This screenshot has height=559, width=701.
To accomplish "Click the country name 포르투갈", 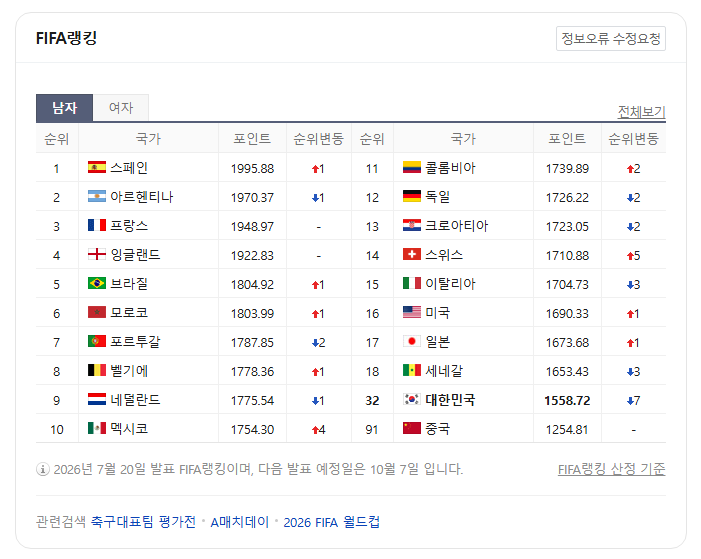I will click(135, 342).
